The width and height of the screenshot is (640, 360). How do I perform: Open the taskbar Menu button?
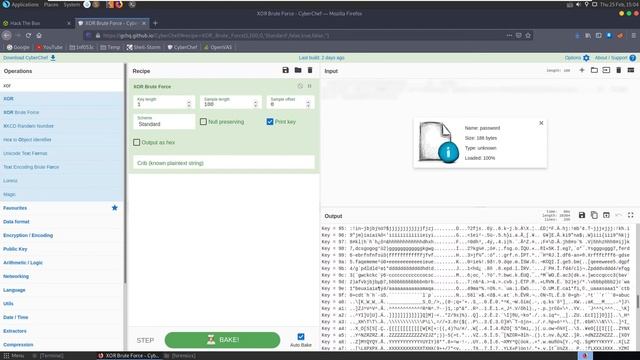point(13,356)
